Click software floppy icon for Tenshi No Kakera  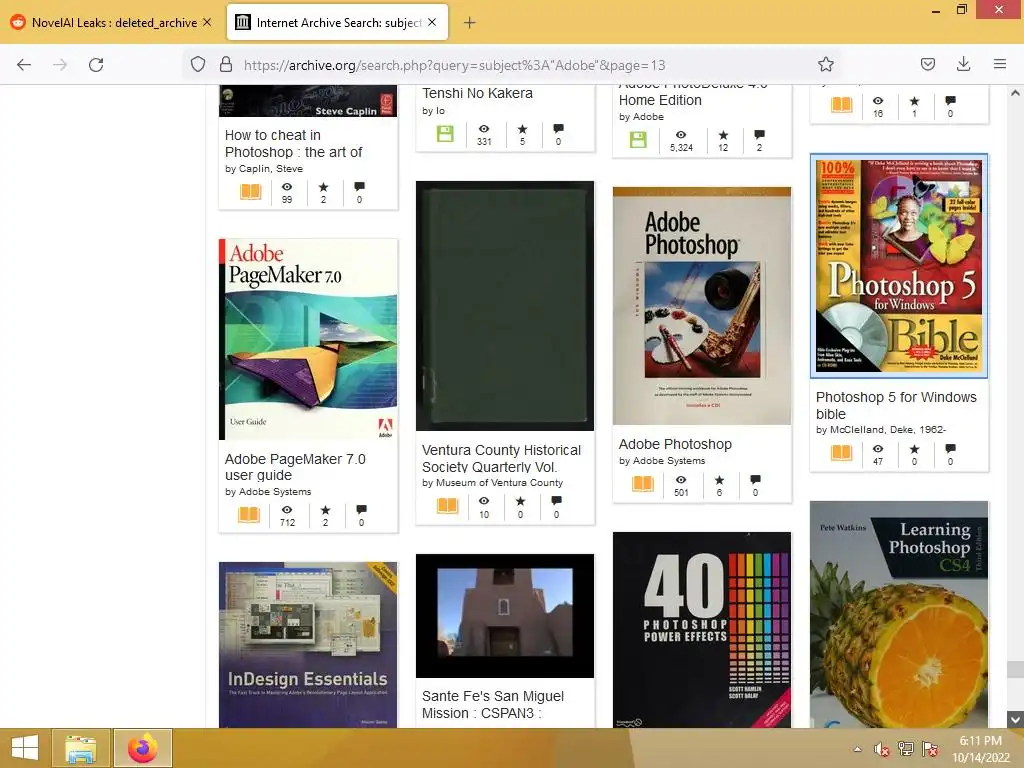445,134
